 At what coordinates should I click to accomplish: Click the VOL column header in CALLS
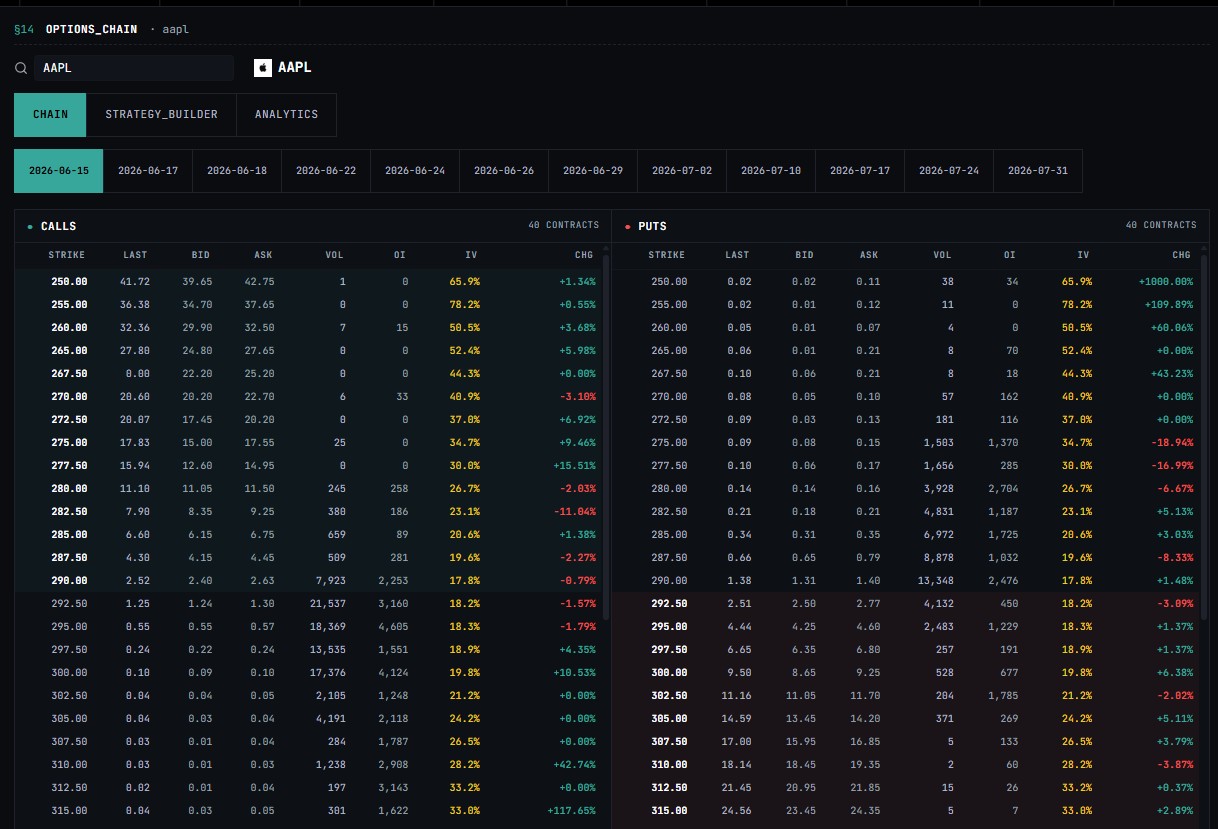(334, 255)
